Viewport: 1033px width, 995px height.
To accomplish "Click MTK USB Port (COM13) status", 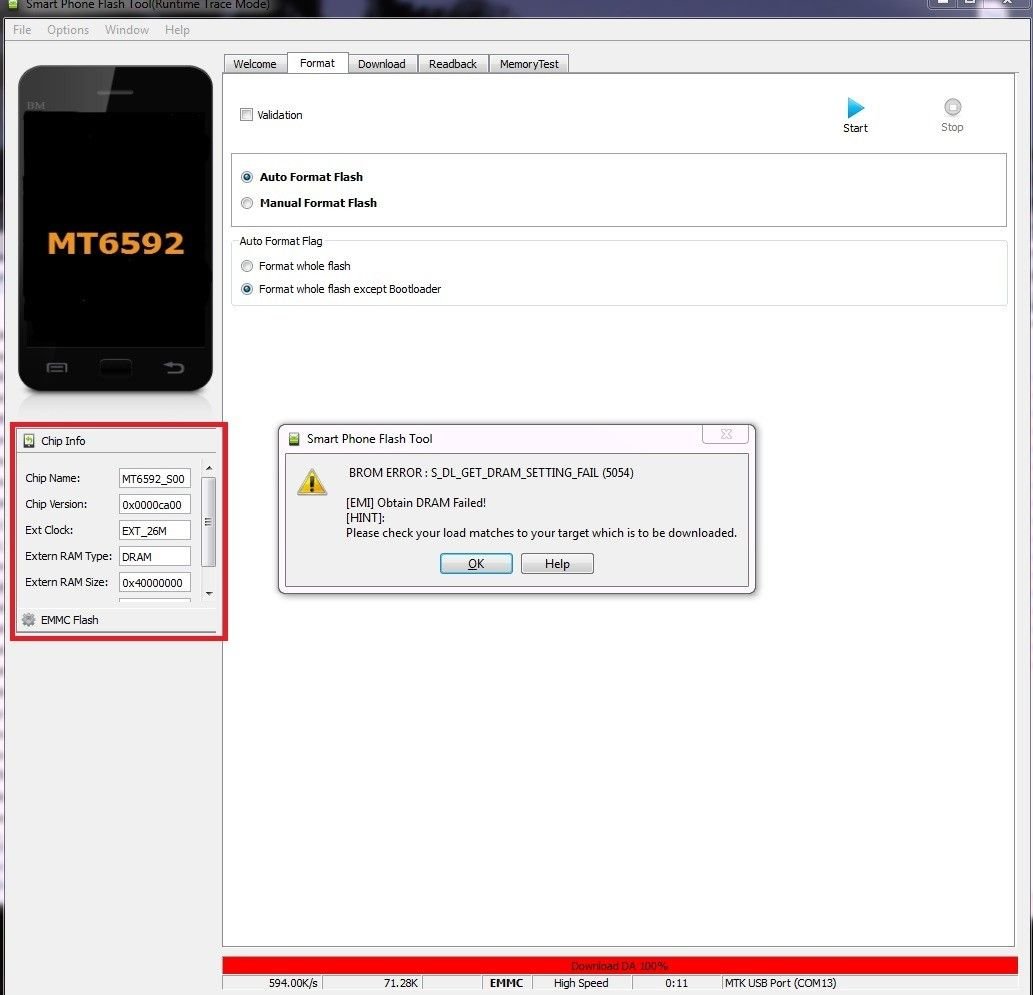I will (x=781, y=983).
